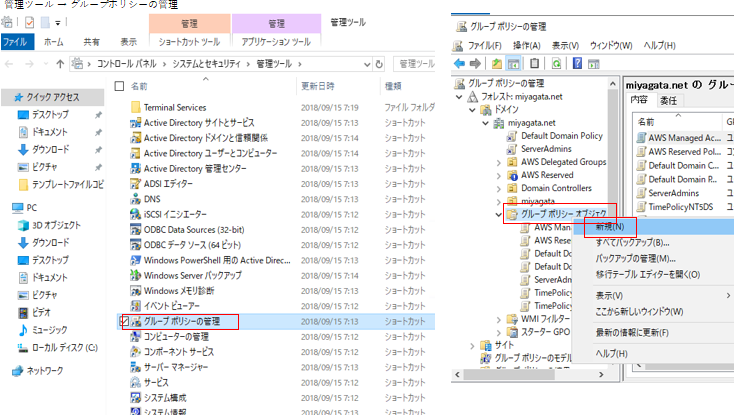
Task: Select the システム構成 shortcut icon
Action: 136,398
